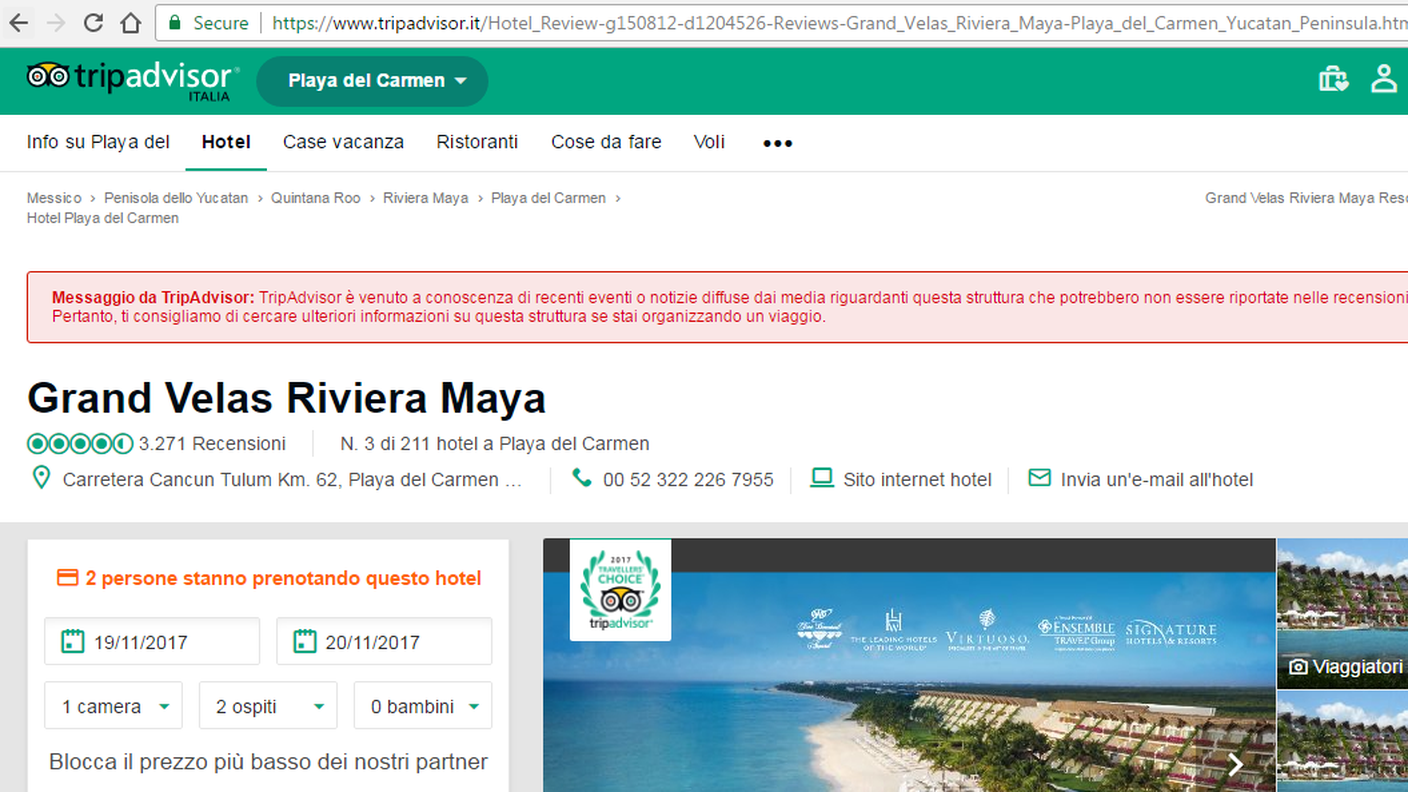Click the green phone icon
The height and width of the screenshot is (792, 1408).
click(x=582, y=478)
